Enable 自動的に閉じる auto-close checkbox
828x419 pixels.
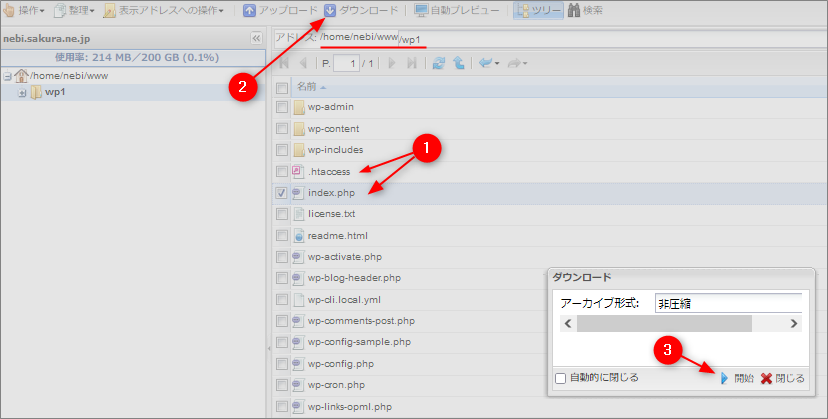(x=561, y=378)
